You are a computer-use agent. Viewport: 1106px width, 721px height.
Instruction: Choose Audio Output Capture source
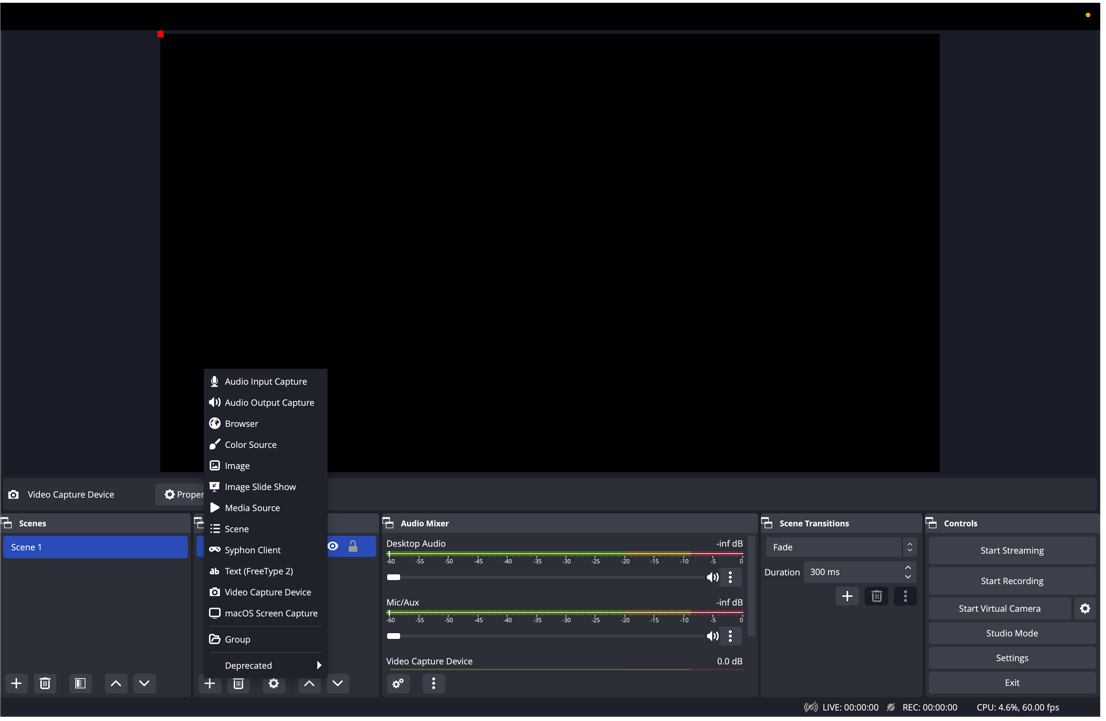click(x=266, y=404)
